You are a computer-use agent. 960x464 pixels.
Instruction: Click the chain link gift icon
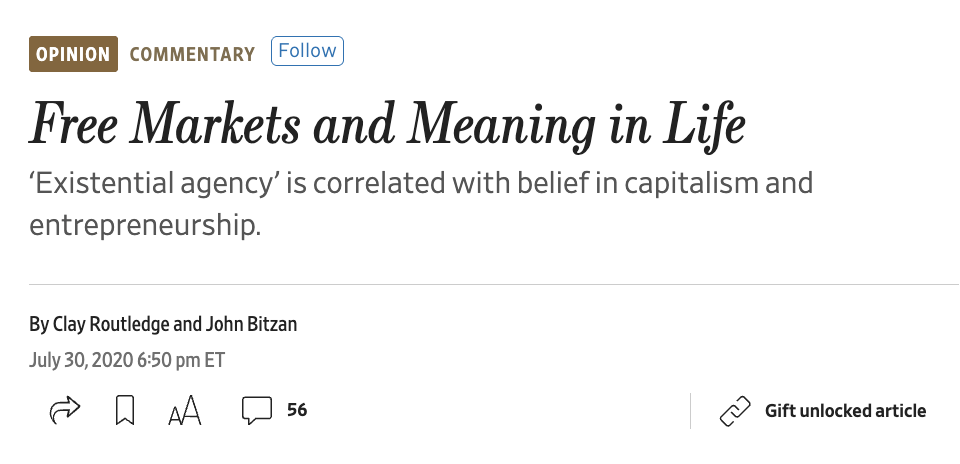(735, 411)
